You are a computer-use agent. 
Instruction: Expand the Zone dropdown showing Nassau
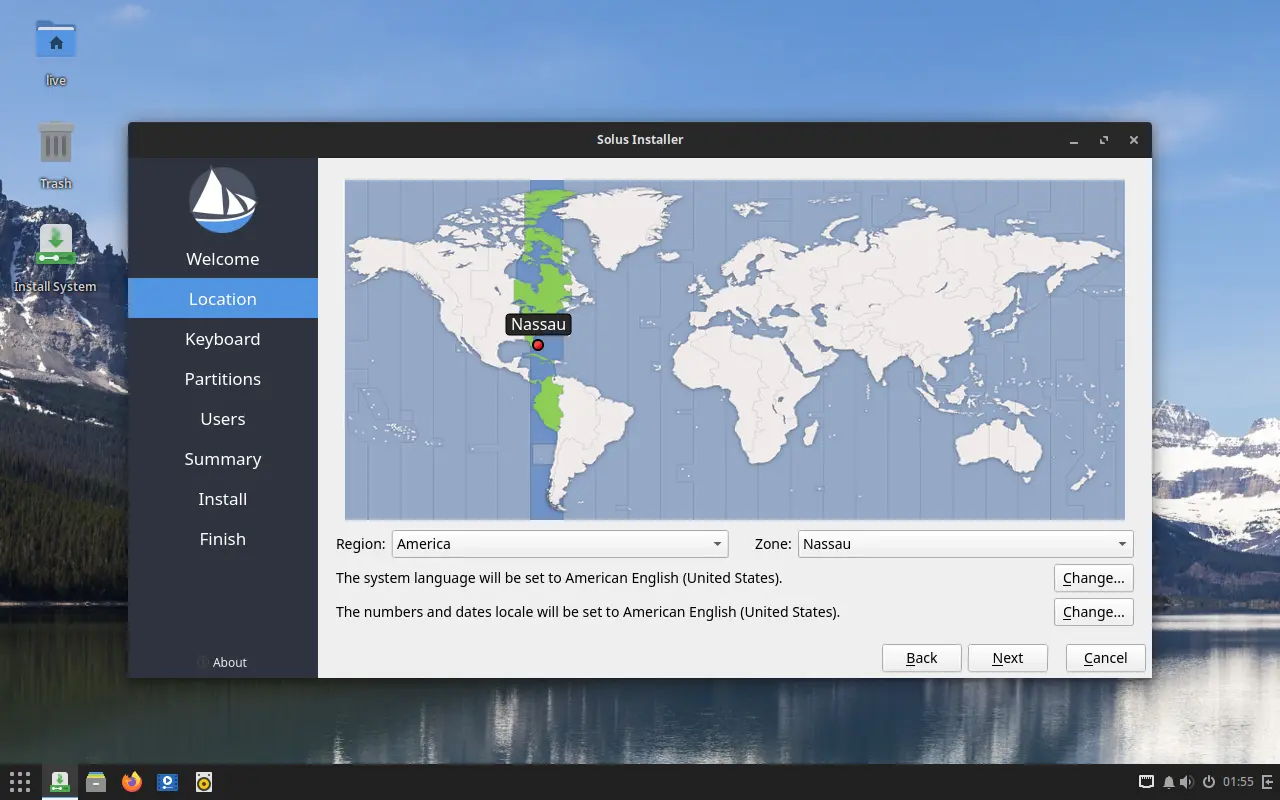pos(966,544)
